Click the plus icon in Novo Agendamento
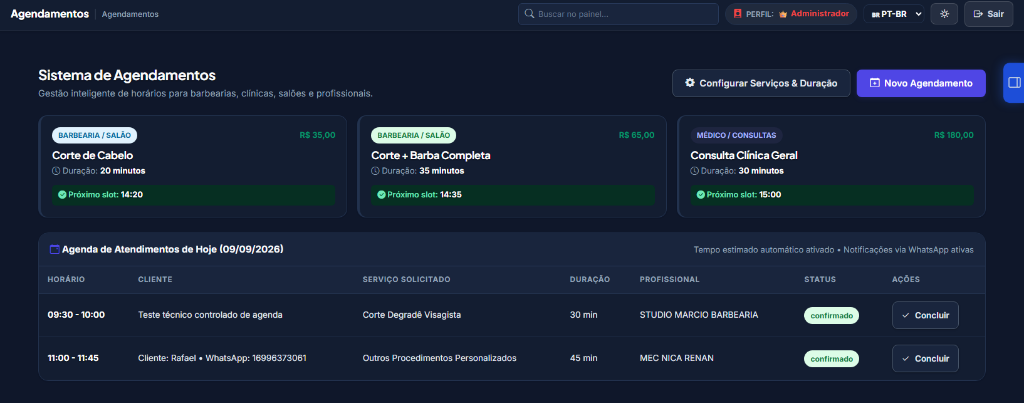The height and width of the screenshot is (403, 1024). click(x=874, y=83)
